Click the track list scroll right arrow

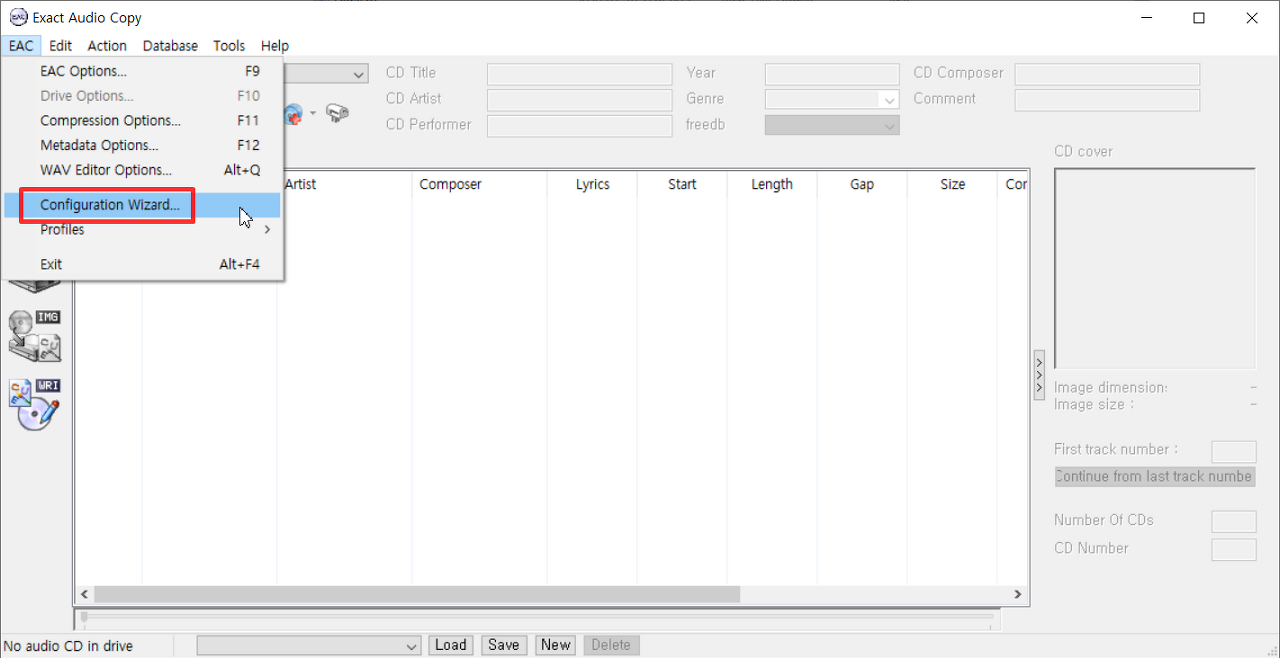point(1018,594)
